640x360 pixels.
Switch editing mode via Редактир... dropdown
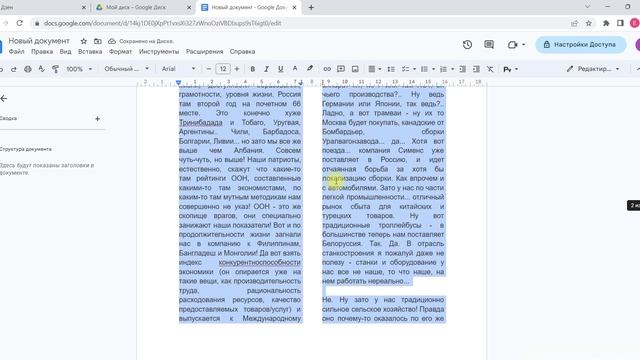[593, 69]
